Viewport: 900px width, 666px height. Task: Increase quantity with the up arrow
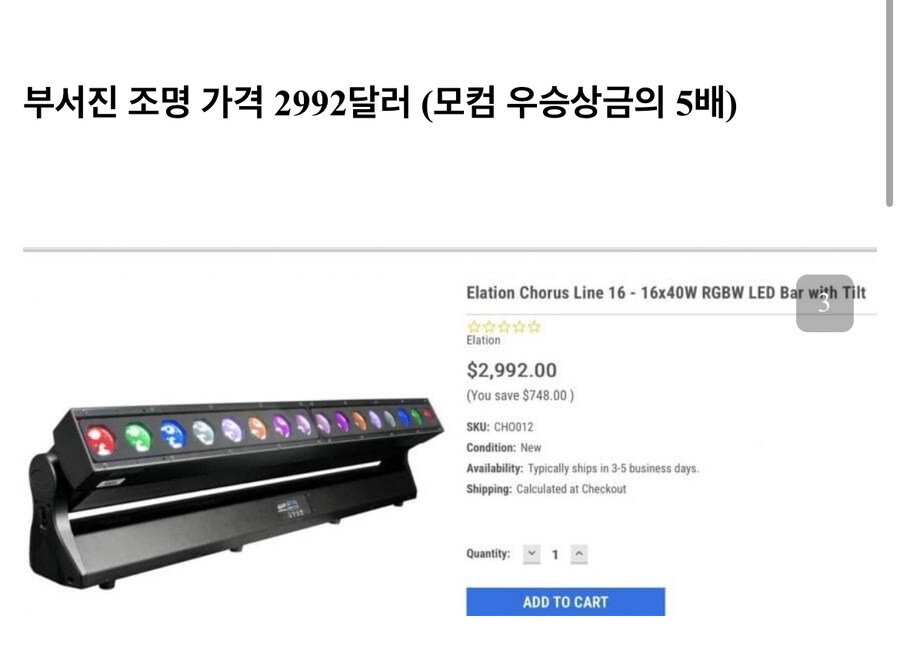click(x=579, y=554)
